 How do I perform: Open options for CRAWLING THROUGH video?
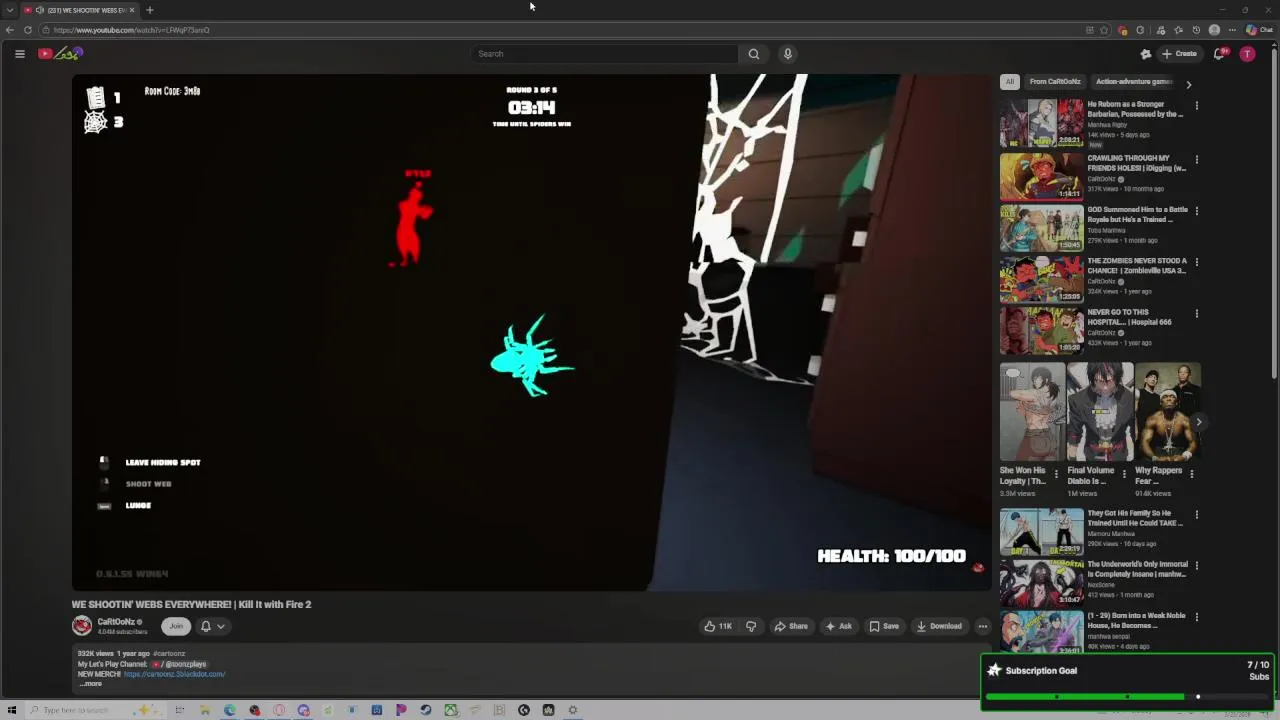1196,159
